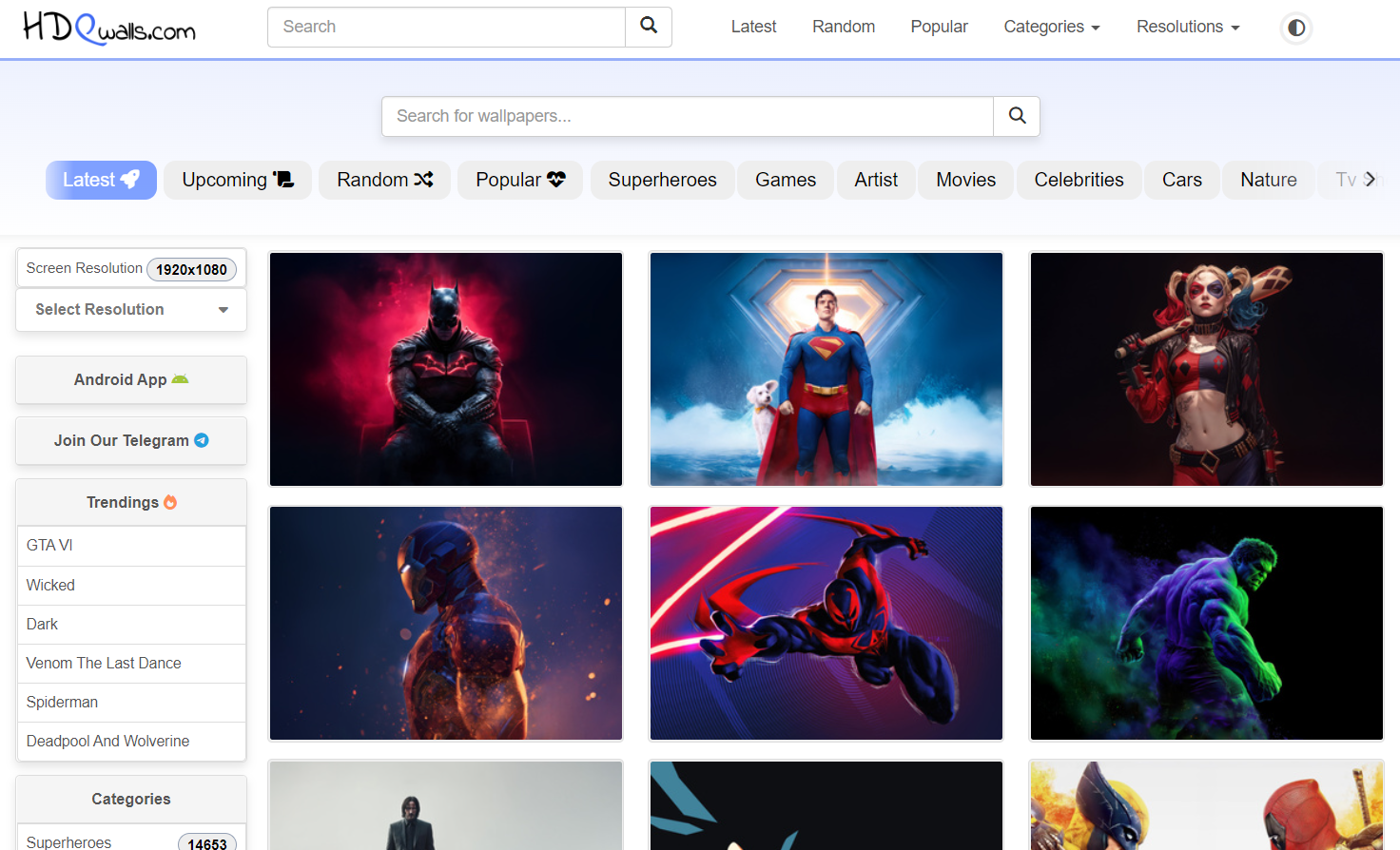Open the Latest tab with rocket icon

coord(101,180)
